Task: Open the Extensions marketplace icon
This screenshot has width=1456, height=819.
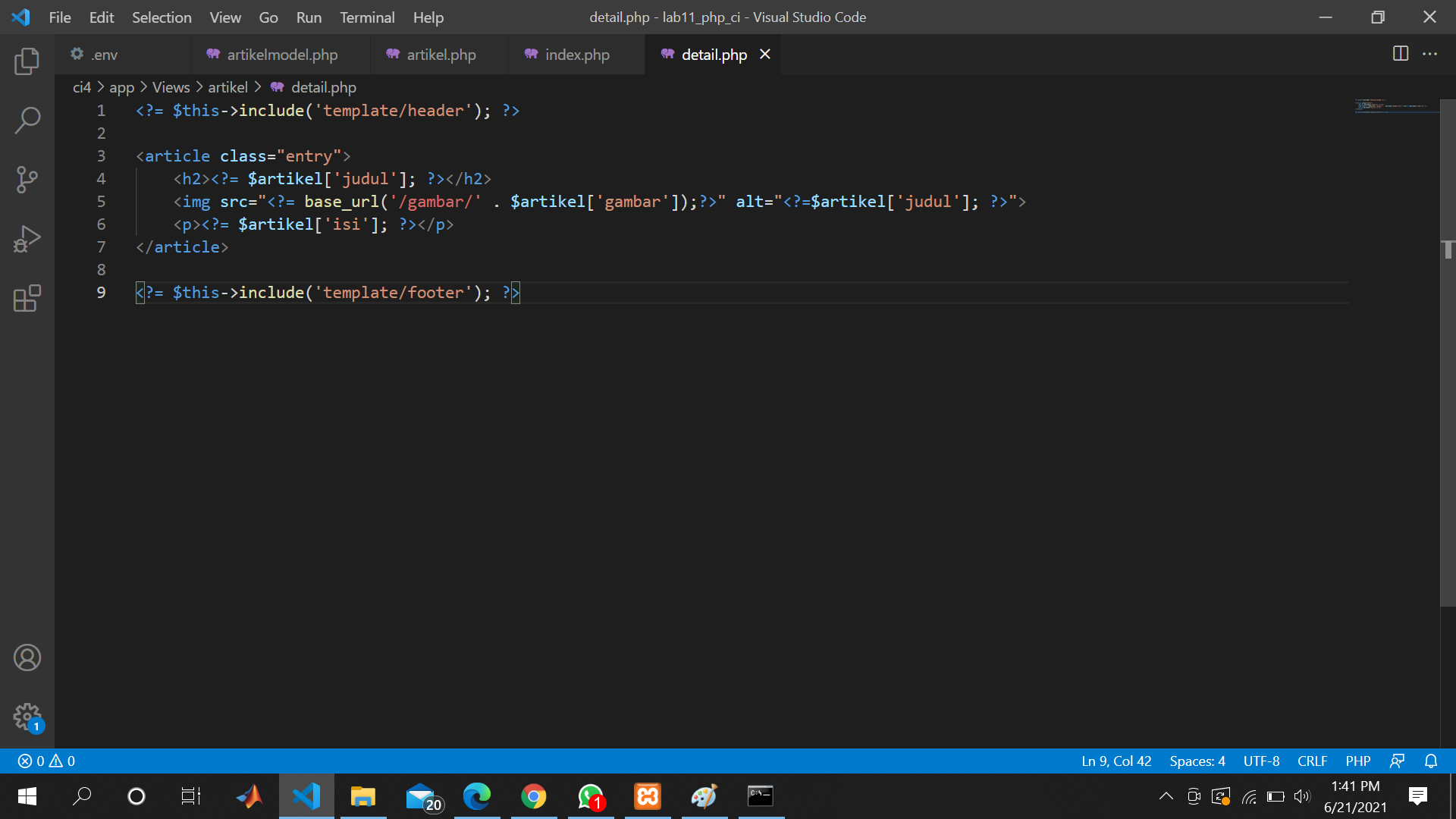Action: (27, 297)
